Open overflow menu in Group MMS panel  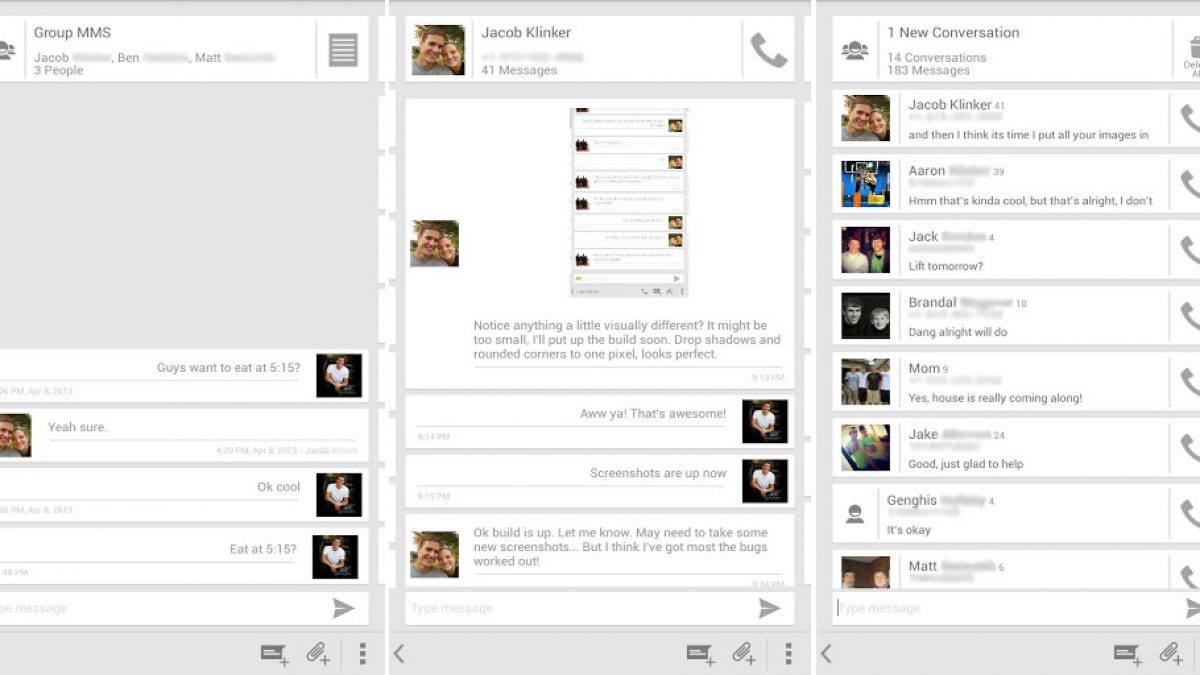click(362, 654)
